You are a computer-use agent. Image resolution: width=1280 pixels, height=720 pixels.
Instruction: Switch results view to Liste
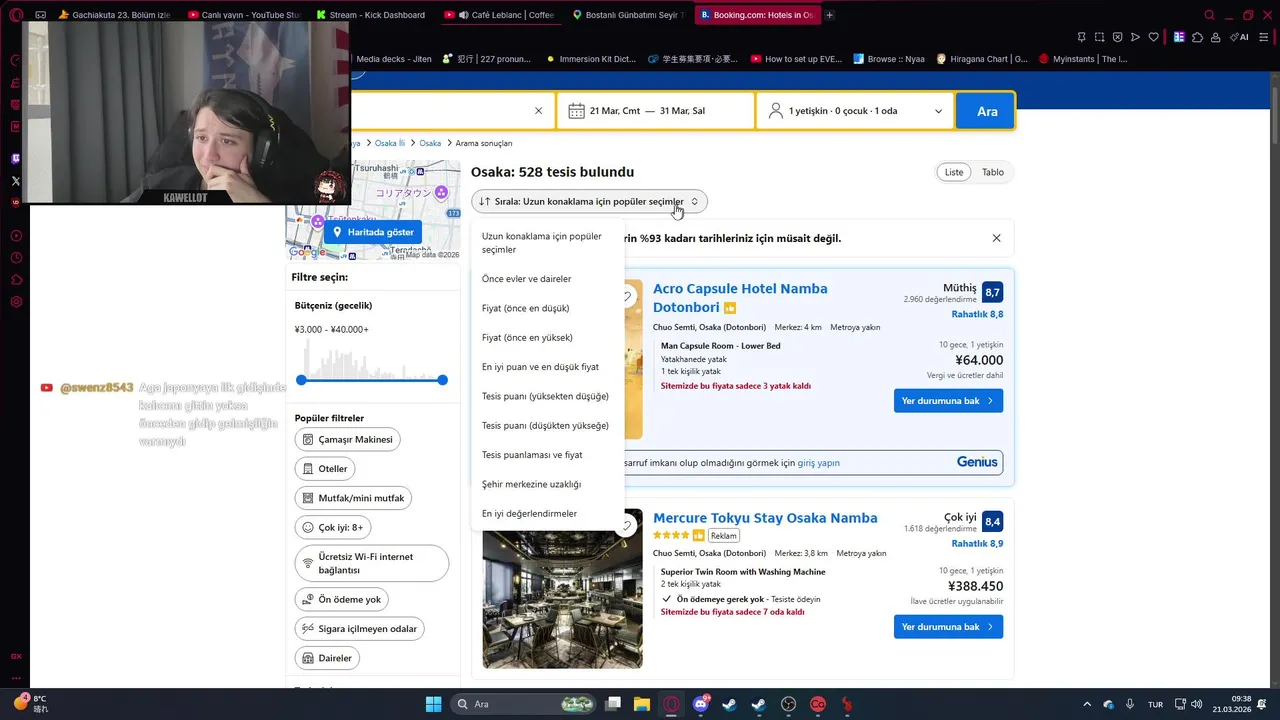coord(954,172)
